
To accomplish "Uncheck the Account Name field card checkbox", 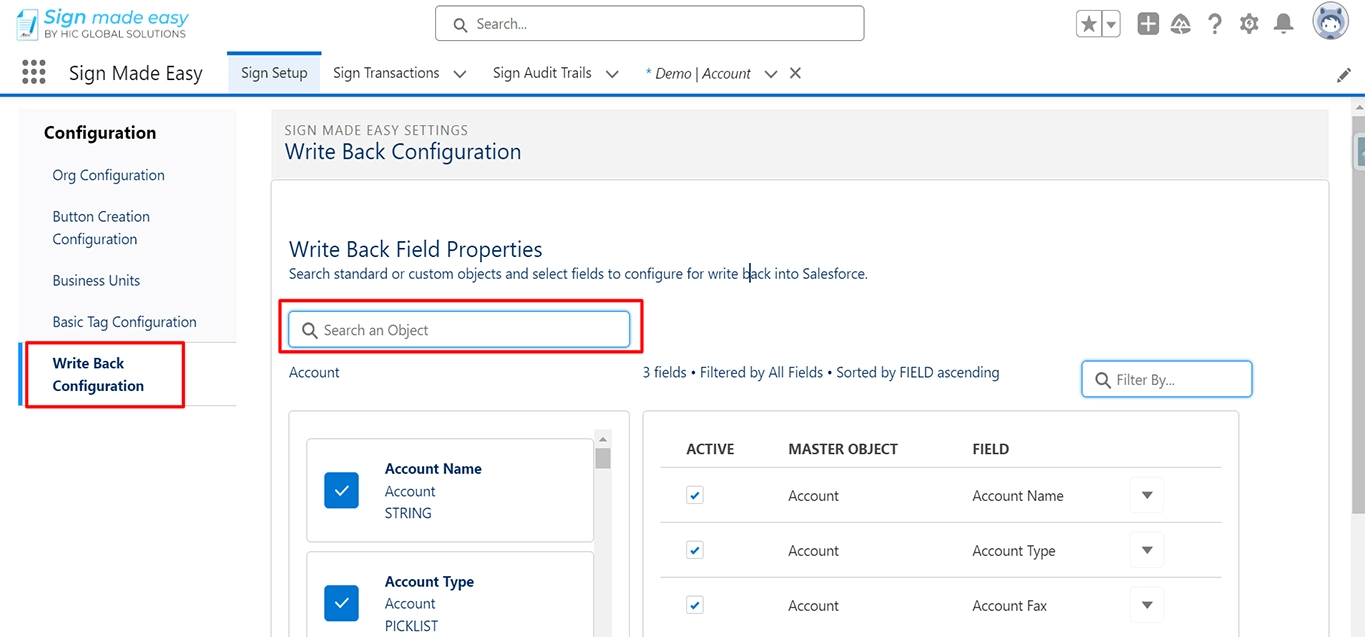I will 342,491.
